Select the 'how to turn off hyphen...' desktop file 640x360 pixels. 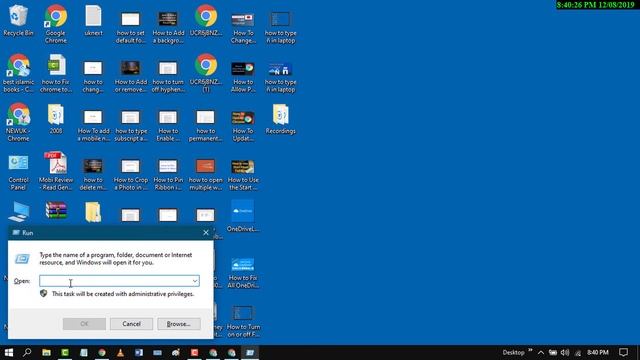pos(168,76)
